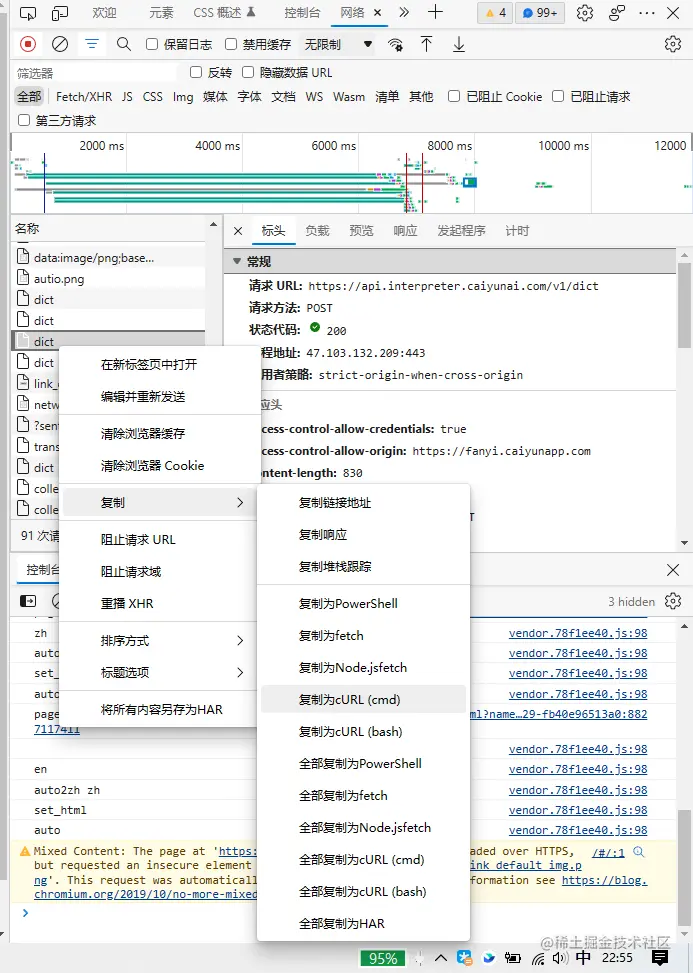693x973 pixels.
Task: Expand the 排序方式 submenu
Action: click(x=160, y=640)
